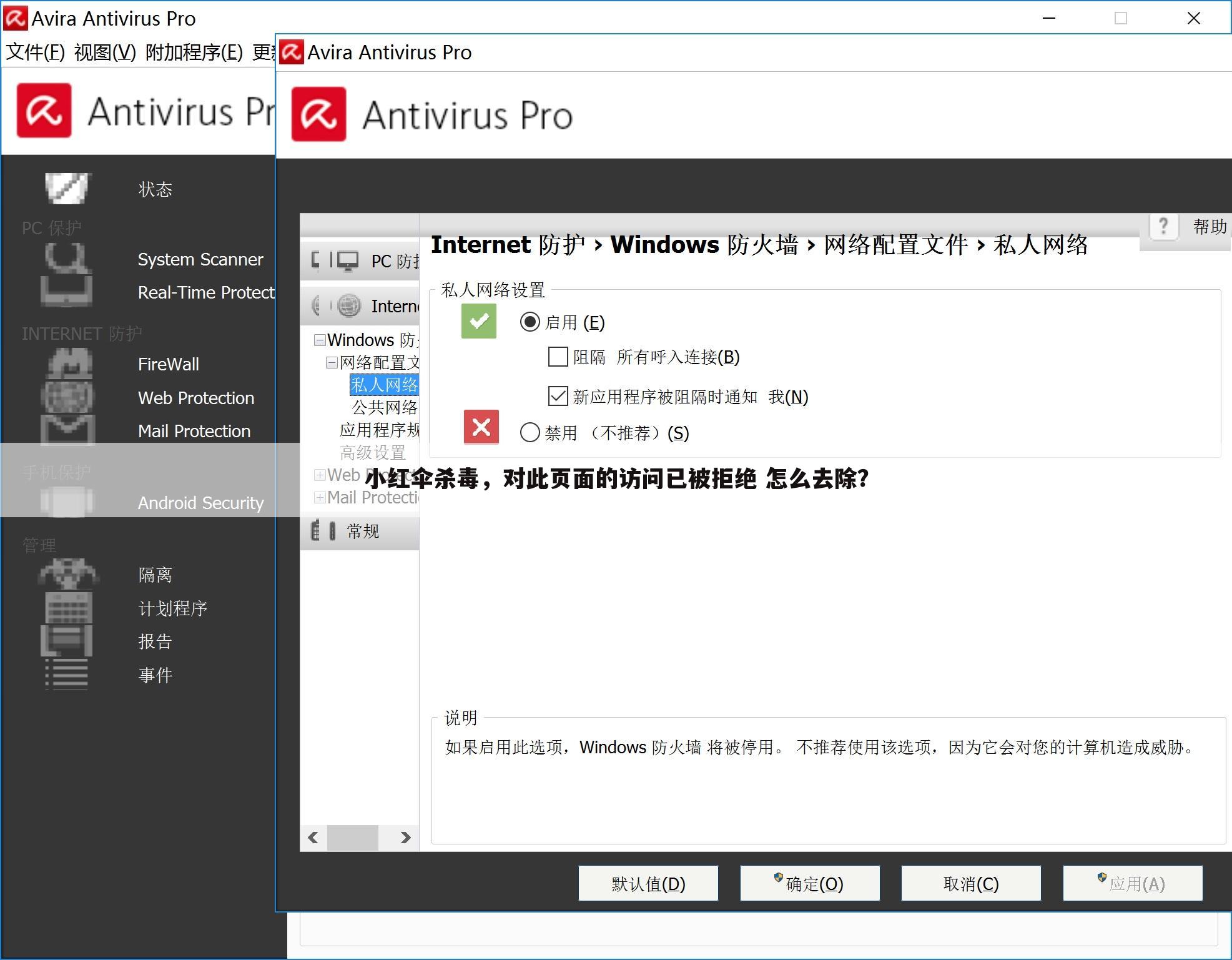The width and height of the screenshot is (1232, 960).
Task: Click left arrow of tree horizontal scrollbar
Action: [313, 837]
